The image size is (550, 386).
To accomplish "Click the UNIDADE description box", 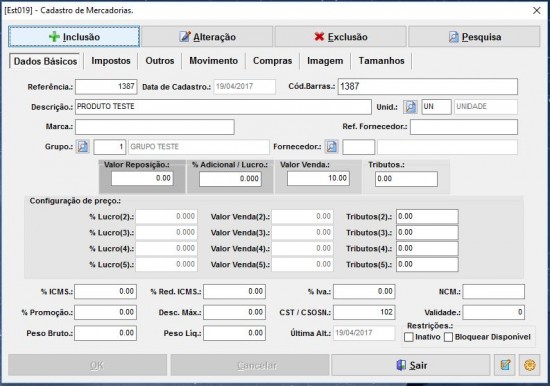I will point(486,107).
